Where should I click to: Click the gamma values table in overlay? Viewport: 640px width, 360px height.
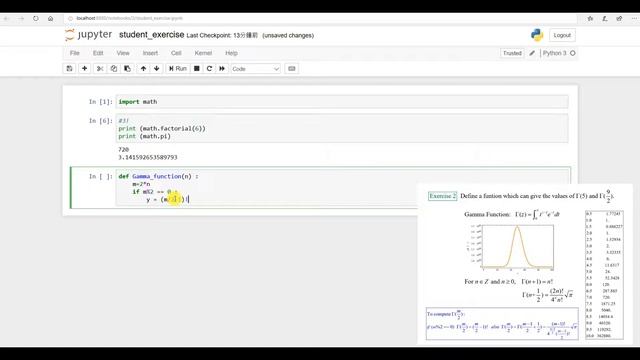(604, 275)
